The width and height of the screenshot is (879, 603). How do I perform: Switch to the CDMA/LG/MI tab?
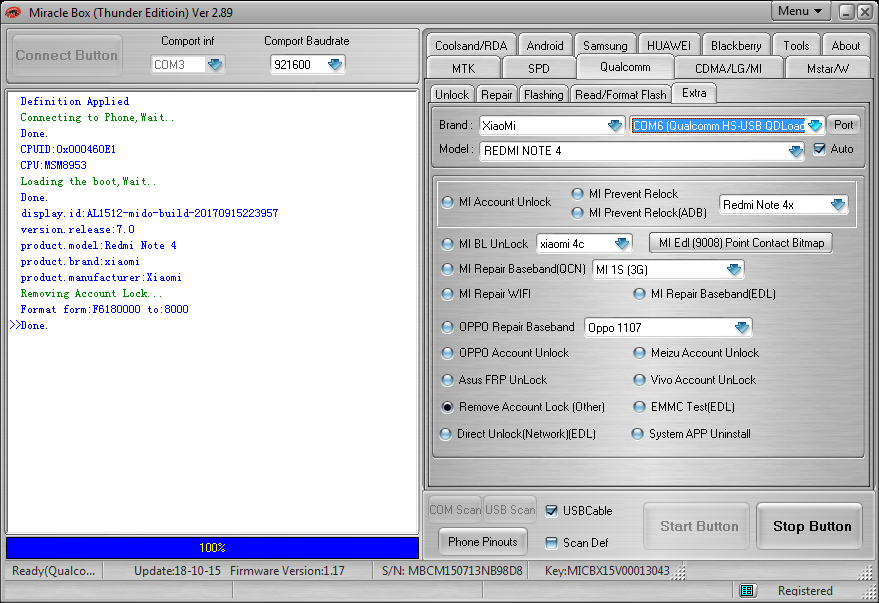[728, 68]
